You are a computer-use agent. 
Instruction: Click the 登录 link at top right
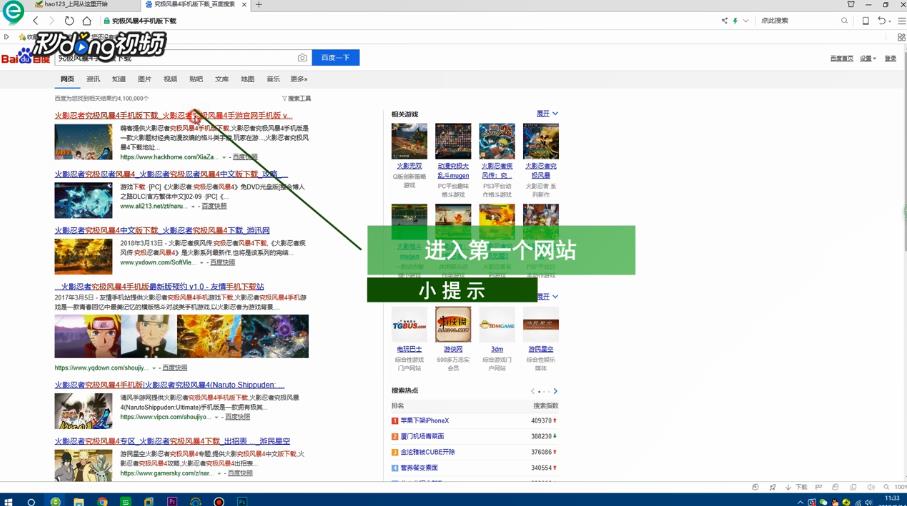(890, 58)
